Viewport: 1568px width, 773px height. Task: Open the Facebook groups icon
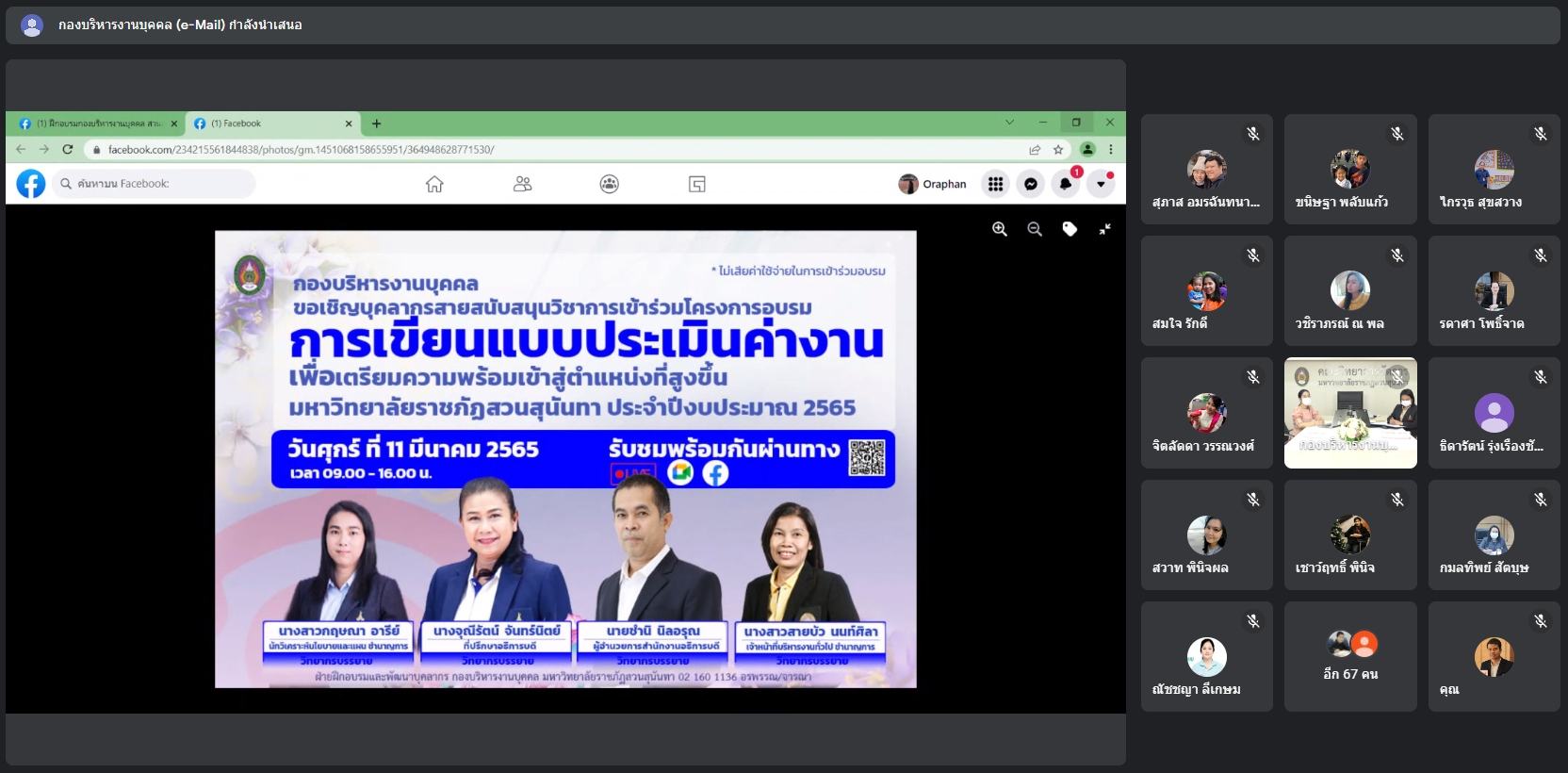(610, 184)
